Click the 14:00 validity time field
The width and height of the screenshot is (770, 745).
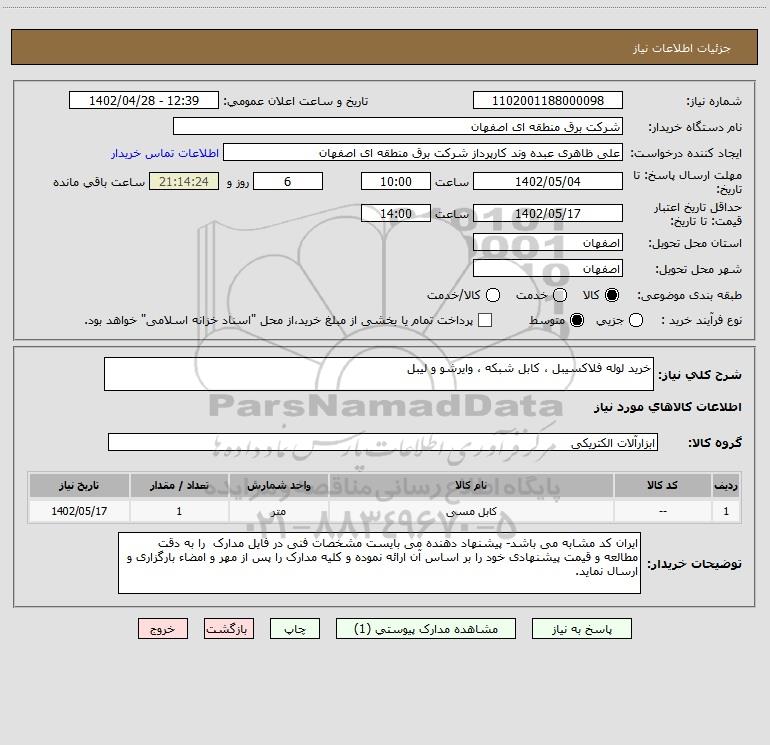(396, 213)
